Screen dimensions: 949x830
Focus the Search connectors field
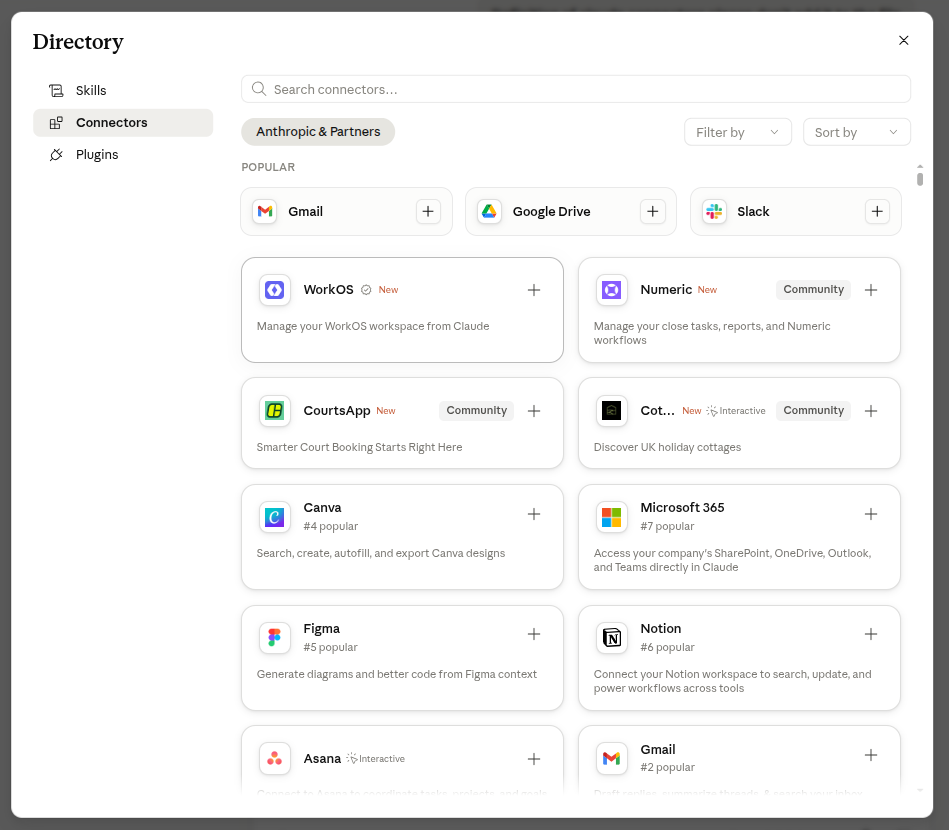point(576,89)
